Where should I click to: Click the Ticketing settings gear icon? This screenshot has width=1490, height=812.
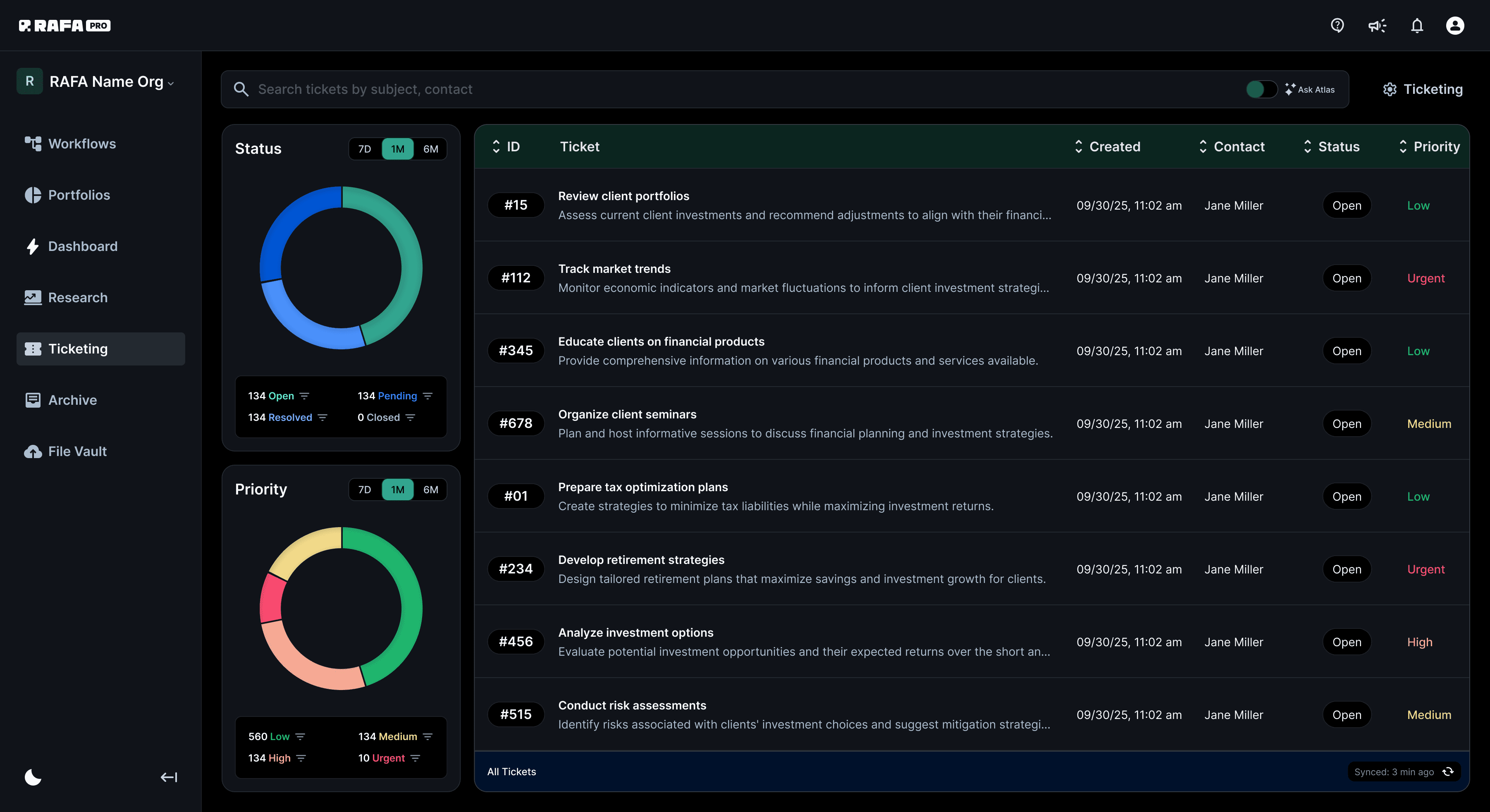click(x=1390, y=89)
